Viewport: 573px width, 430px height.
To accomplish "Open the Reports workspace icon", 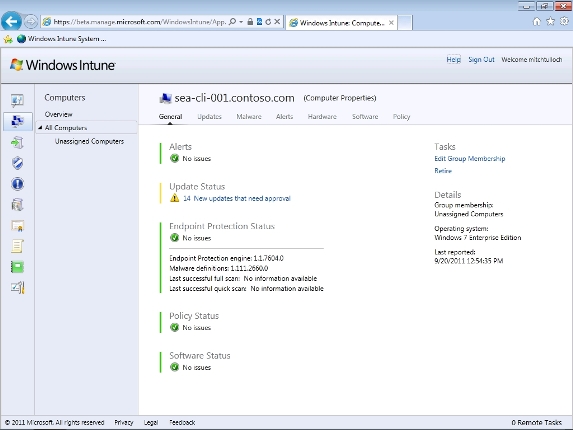I will pyautogui.click(x=17, y=267).
